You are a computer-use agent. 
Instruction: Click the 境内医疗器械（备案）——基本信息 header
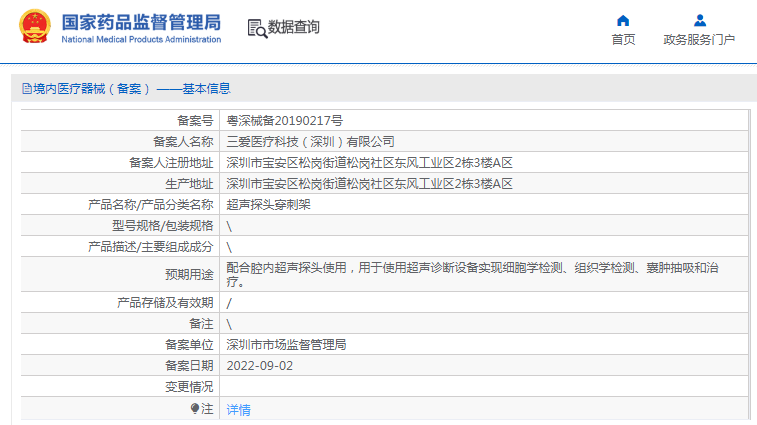[x=132, y=88]
